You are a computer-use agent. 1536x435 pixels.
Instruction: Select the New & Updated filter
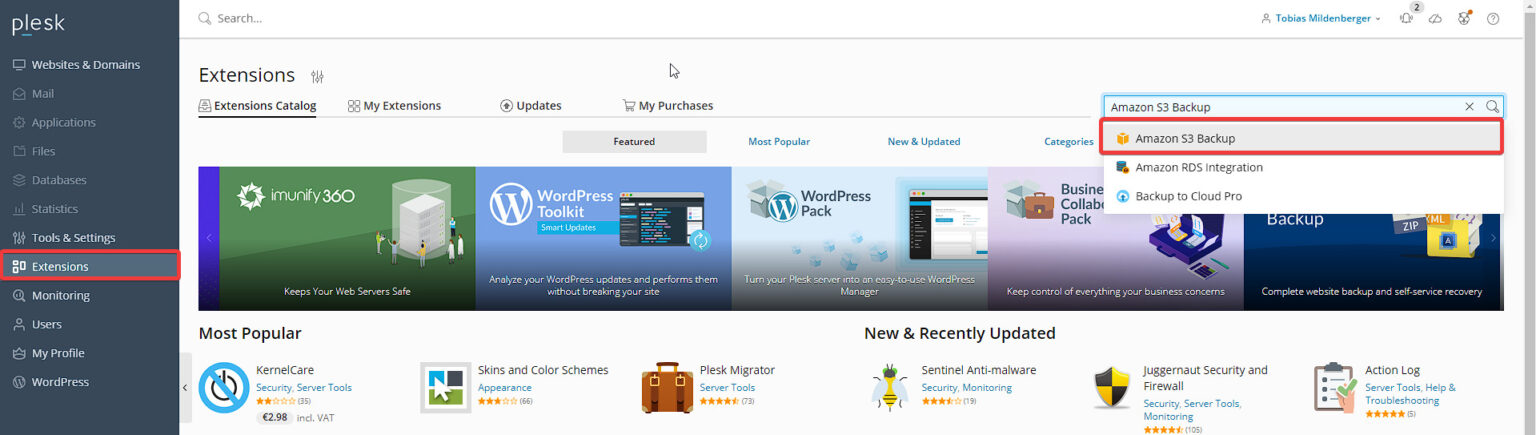click(924, 142)
